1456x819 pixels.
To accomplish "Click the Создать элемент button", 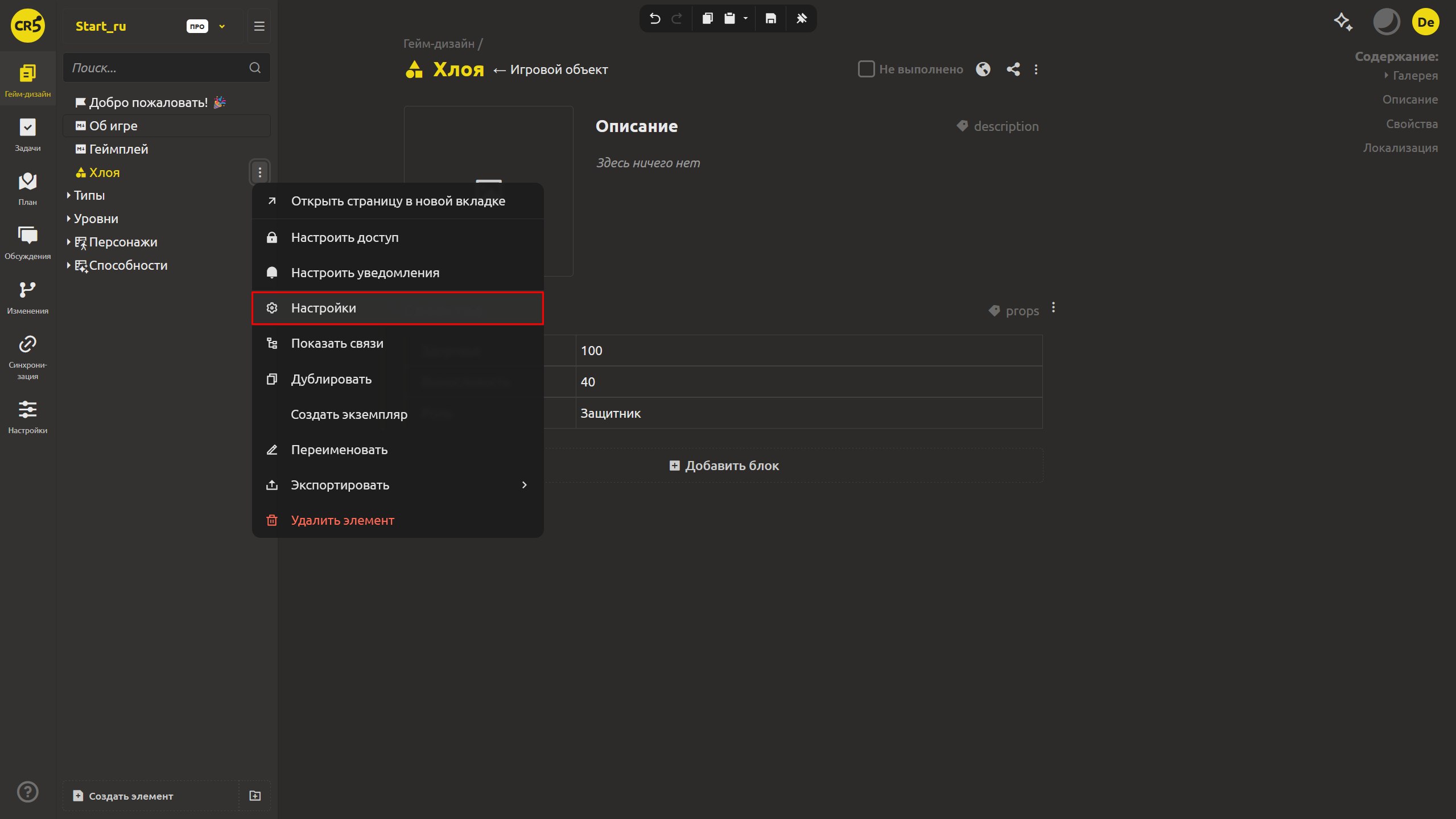I will (150, 796).
